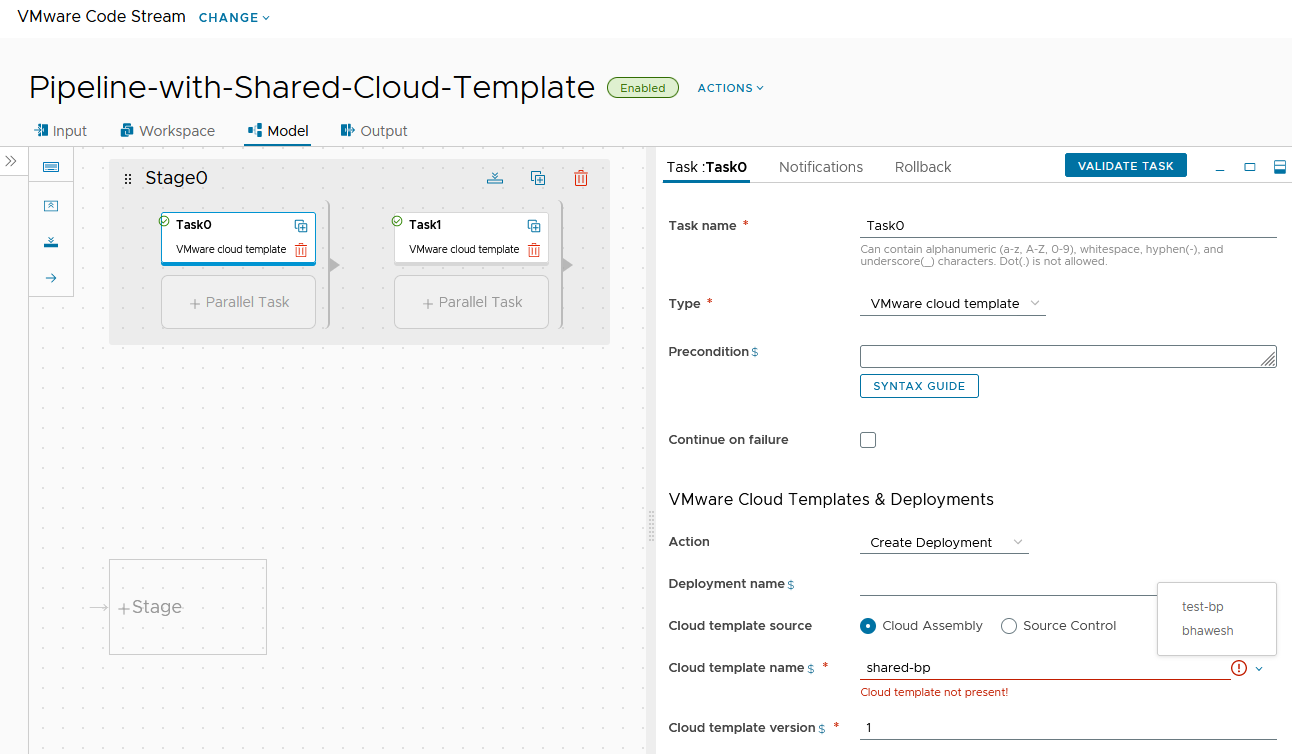Dock the task panel using the split icon
The height and width of the screenshot is (754, 1292).
click(x=1280, y=167)
